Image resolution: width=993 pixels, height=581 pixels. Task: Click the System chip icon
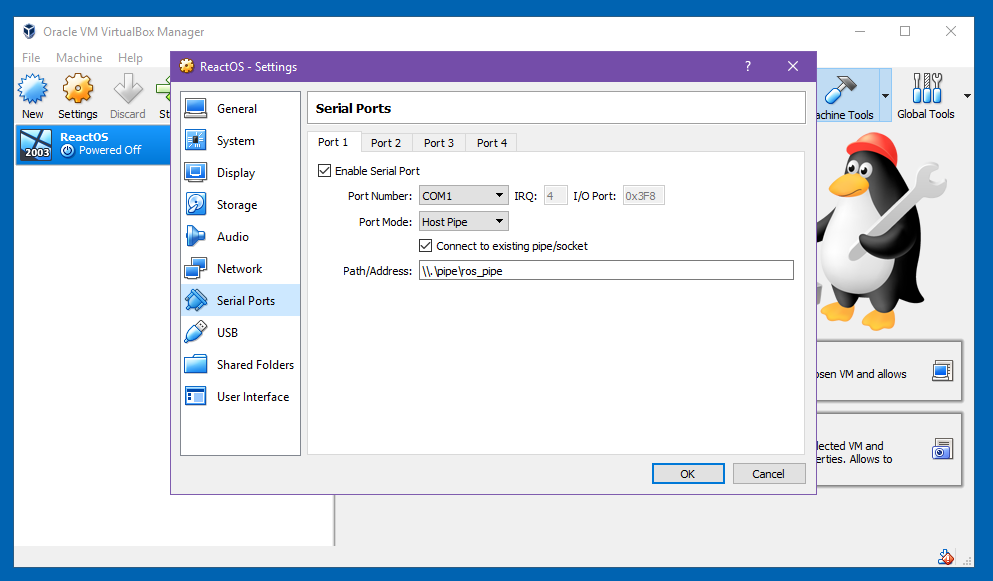[x=196, y=140]
